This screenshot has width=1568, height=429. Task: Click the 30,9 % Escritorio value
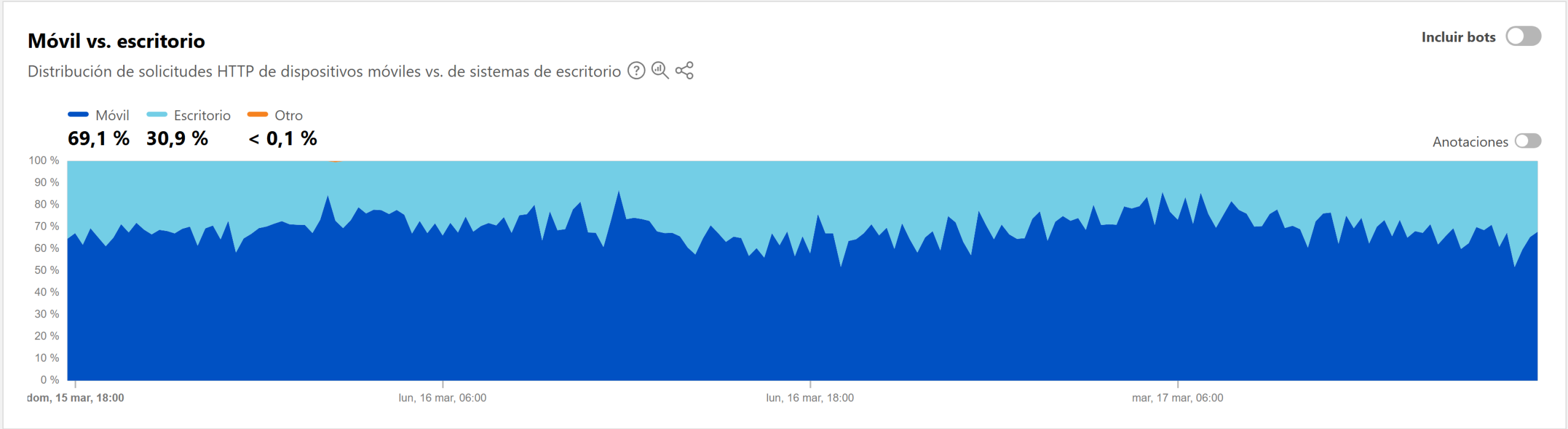coord(177,139)
